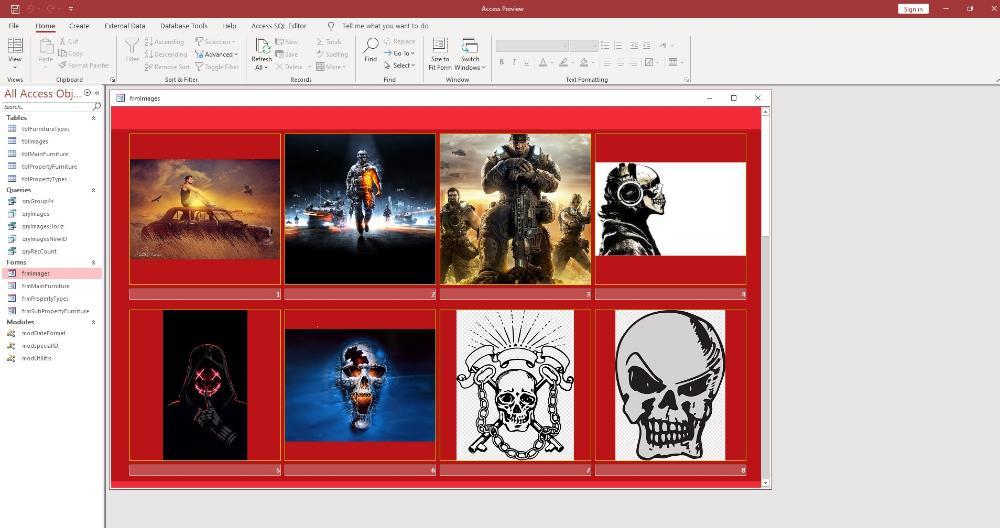
Task: Click the bulleted list icon
Action: 605,45
